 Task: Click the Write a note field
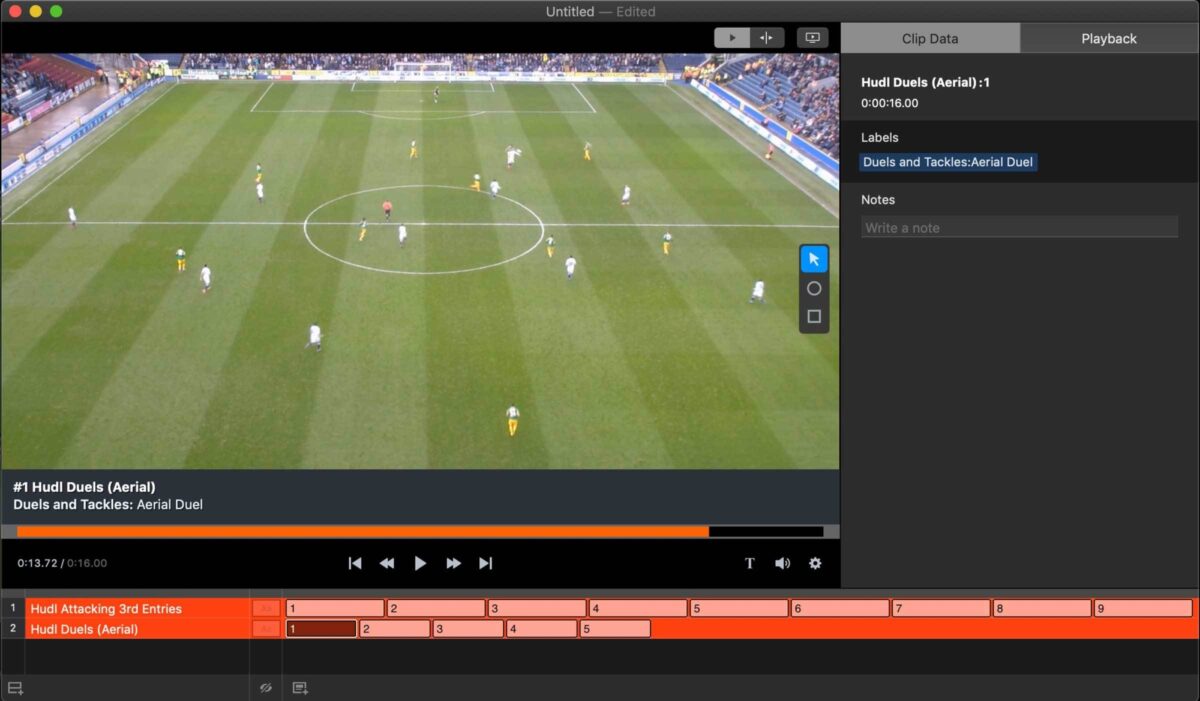[x=1019, y=227]
